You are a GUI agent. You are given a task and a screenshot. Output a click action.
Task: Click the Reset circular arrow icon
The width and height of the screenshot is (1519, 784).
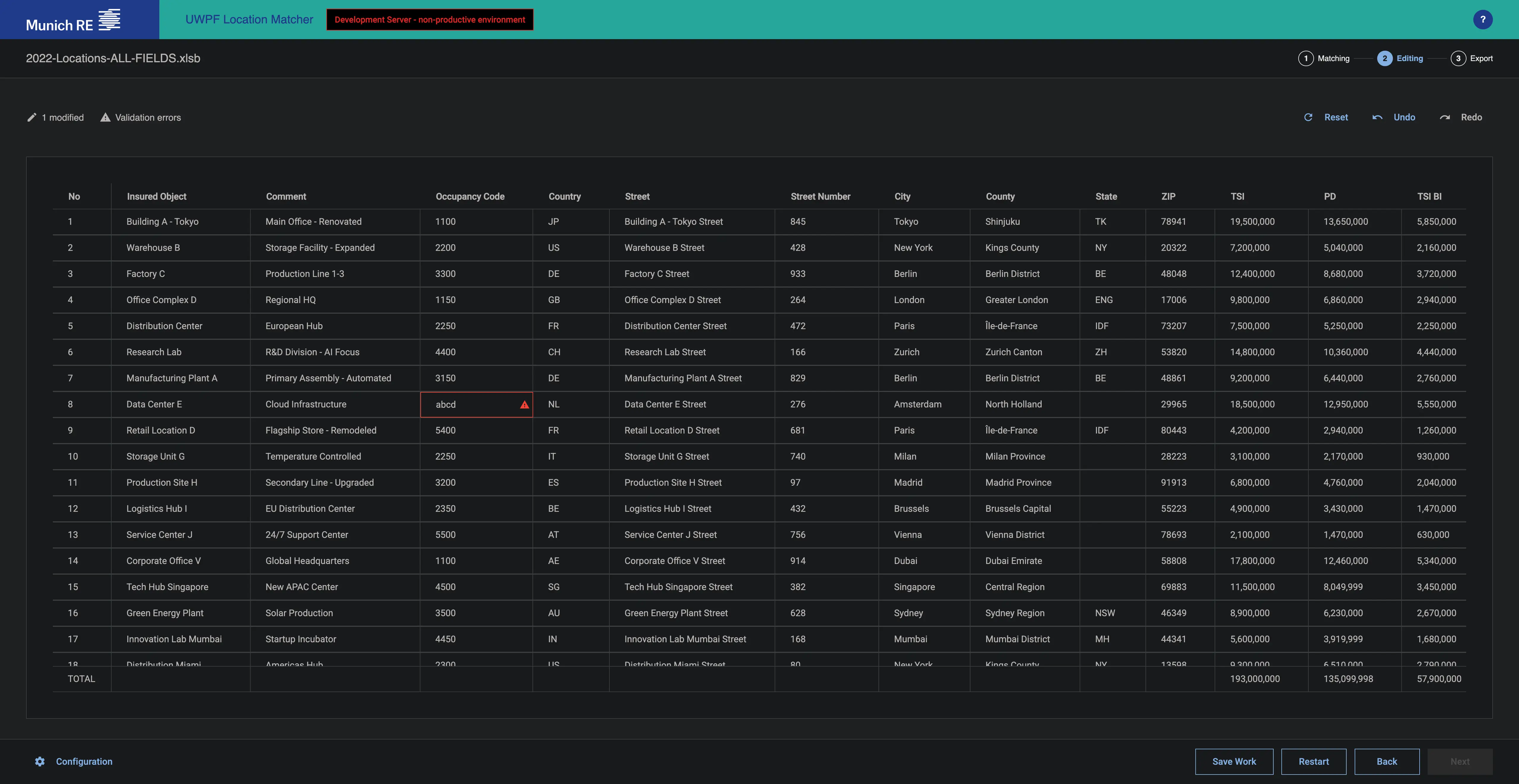(1308, 117)
